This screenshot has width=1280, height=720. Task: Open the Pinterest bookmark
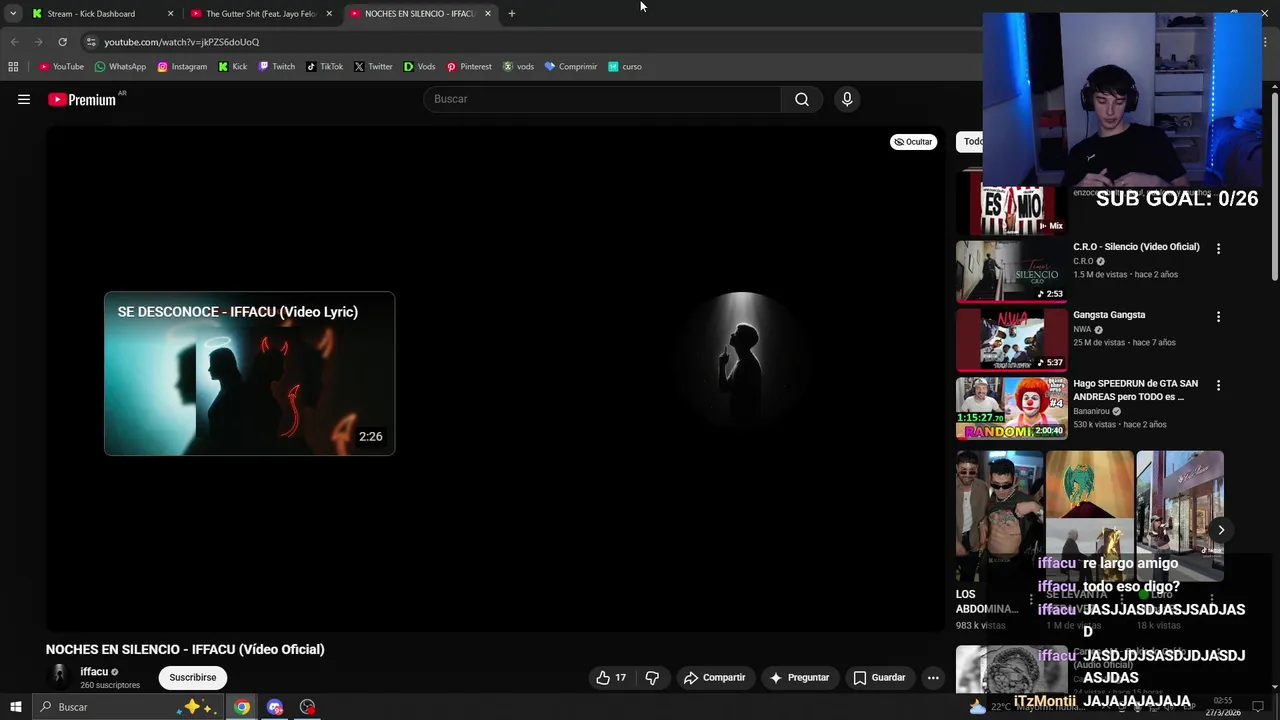pyautogui.click(x=469, y=67)
